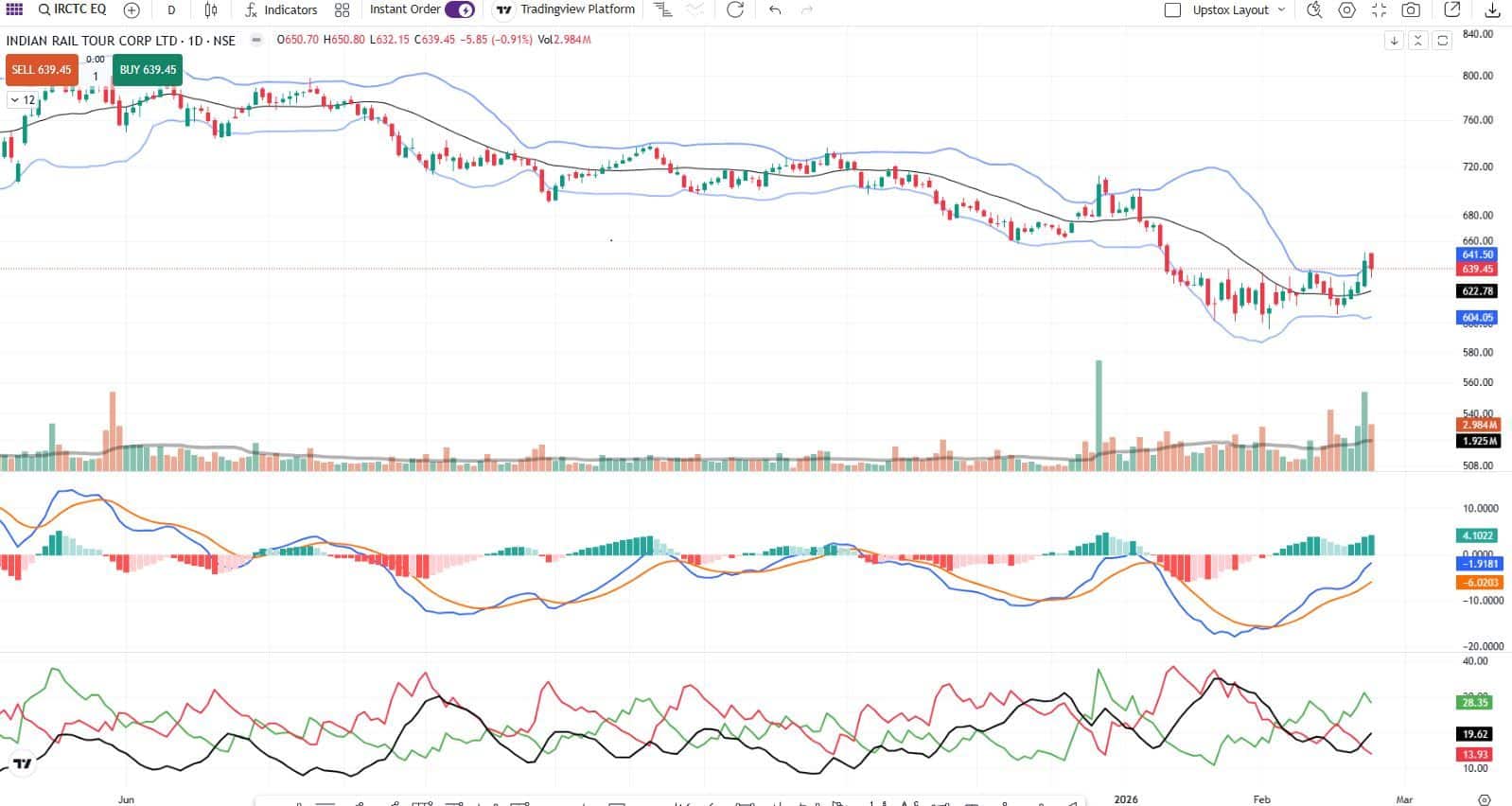This screenshot has height=806, width=1512.
Task: Click the Vol 2.984M legend value
Action: [564, 41]
